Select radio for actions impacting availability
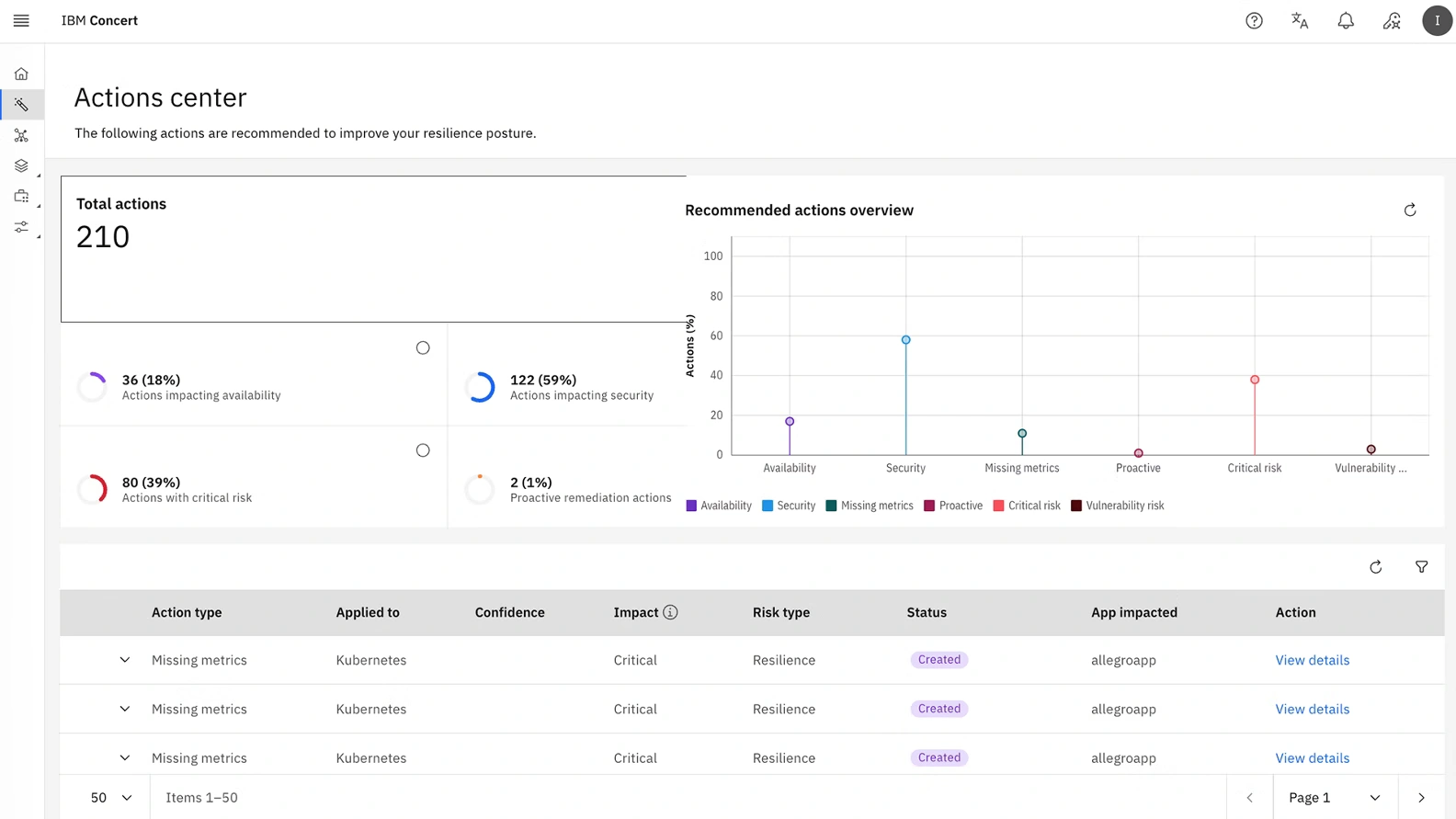This screenshot has height=819, width=1456. click(x=423, y=347)
